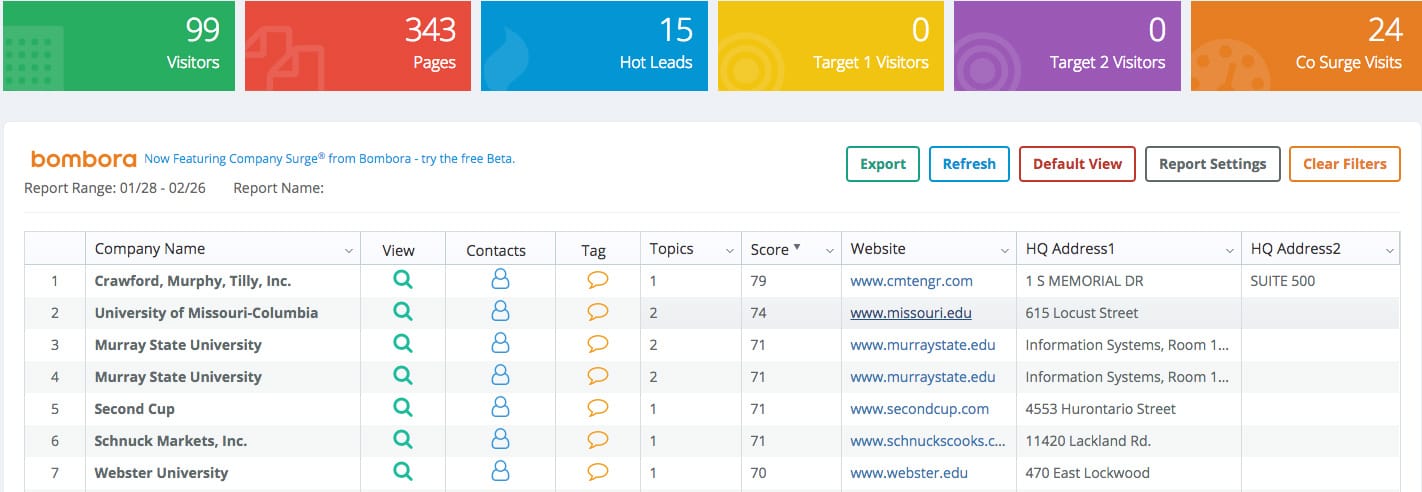Show contacts for Crawford, Murphy, Tilly, Inc.
The height and width of the screenshot is (492, 1422).
pos(500,280)
